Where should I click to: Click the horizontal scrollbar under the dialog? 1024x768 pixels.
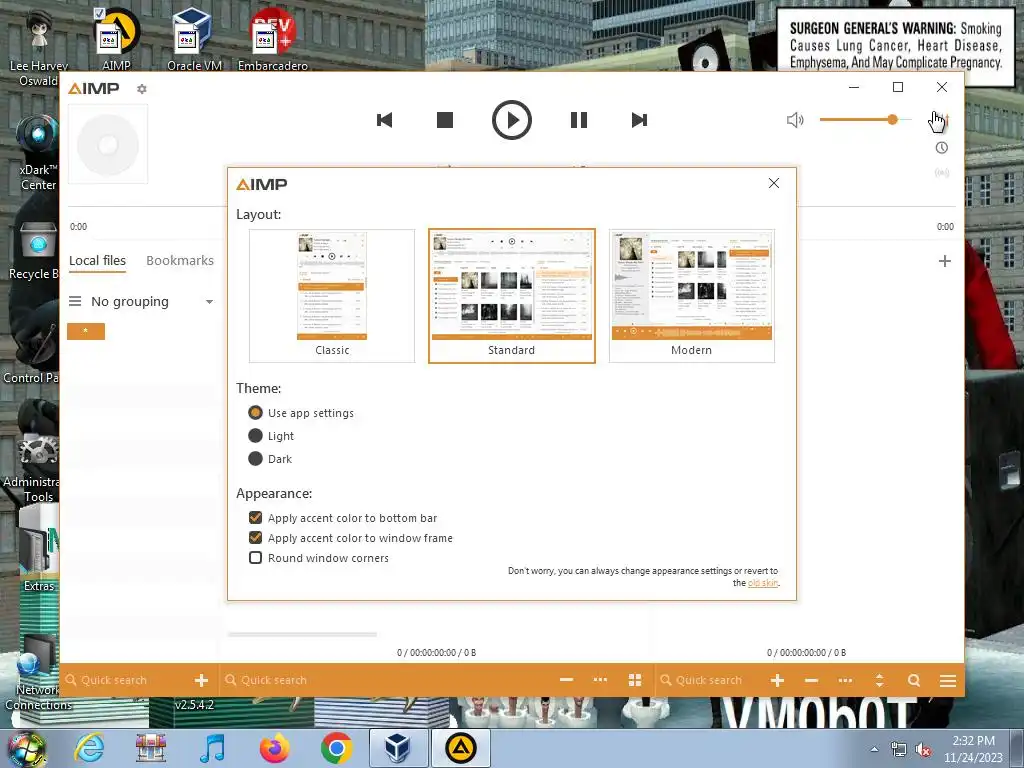coord(302,634)
